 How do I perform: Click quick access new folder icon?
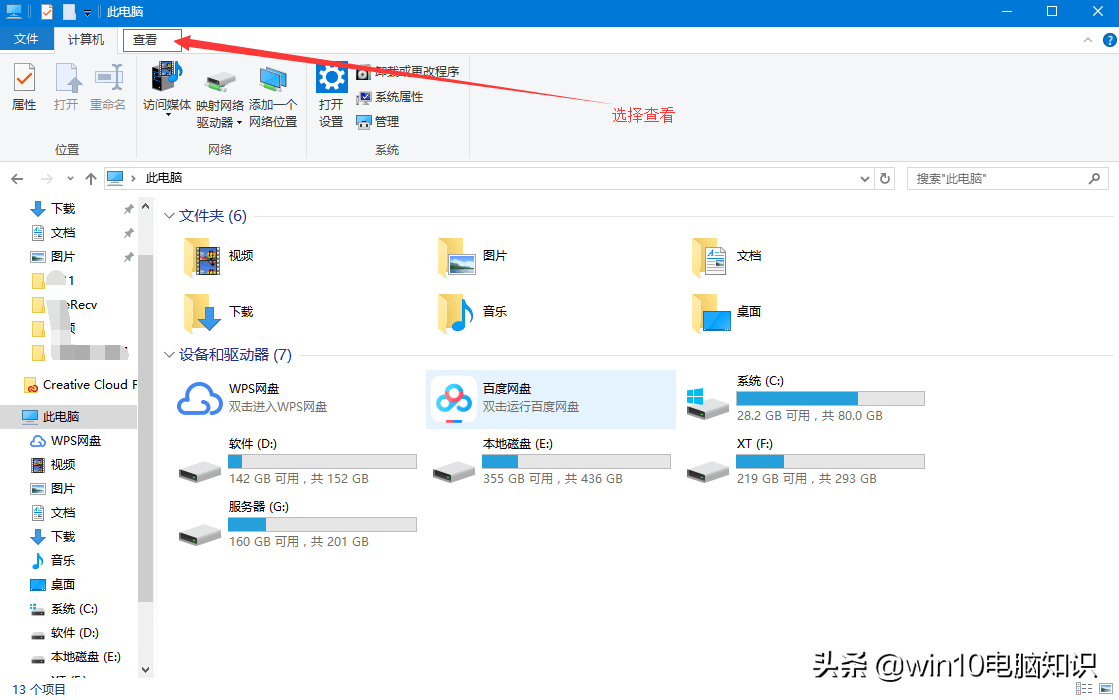pyautogui.click(x=69, y=12)
